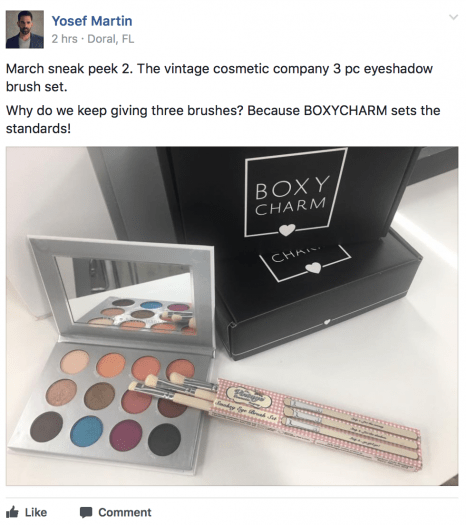Click the 2 hrs timestamp

[64, 39]
